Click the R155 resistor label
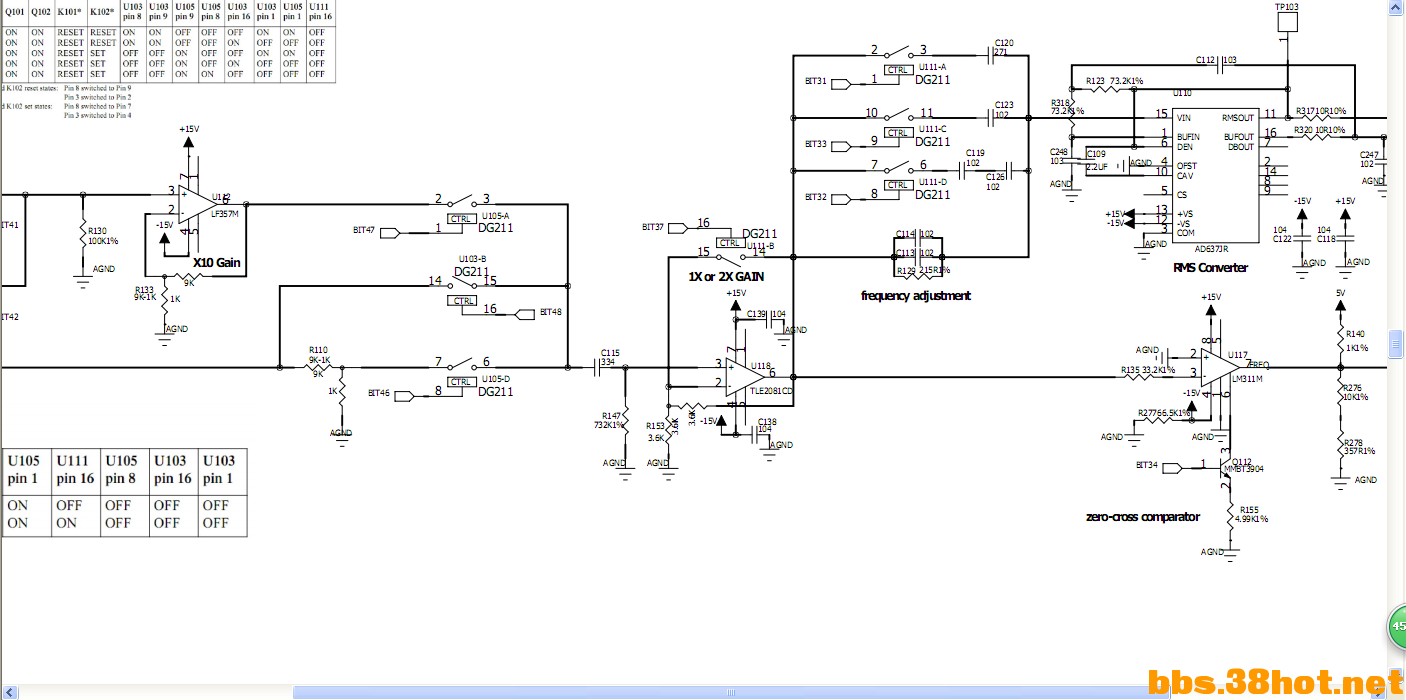1406x700 pixels. [x=1250, y=509]
